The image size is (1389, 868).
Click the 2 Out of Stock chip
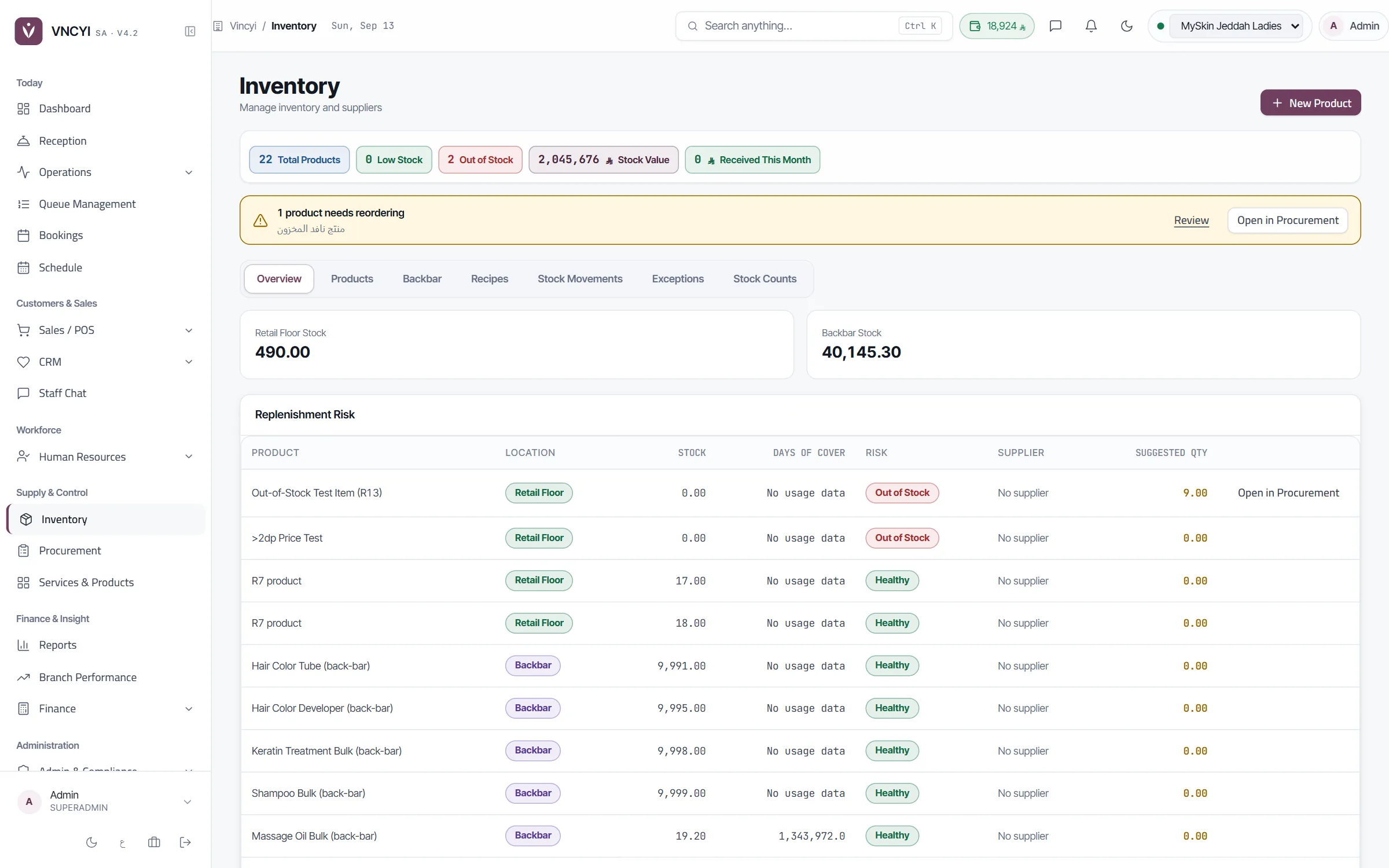480,160
